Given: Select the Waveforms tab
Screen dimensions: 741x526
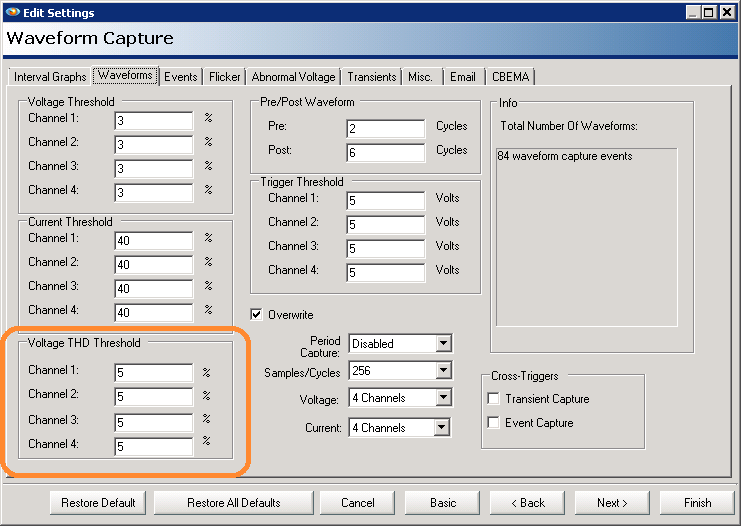Looking at the screenshot, I should (125, 75).
